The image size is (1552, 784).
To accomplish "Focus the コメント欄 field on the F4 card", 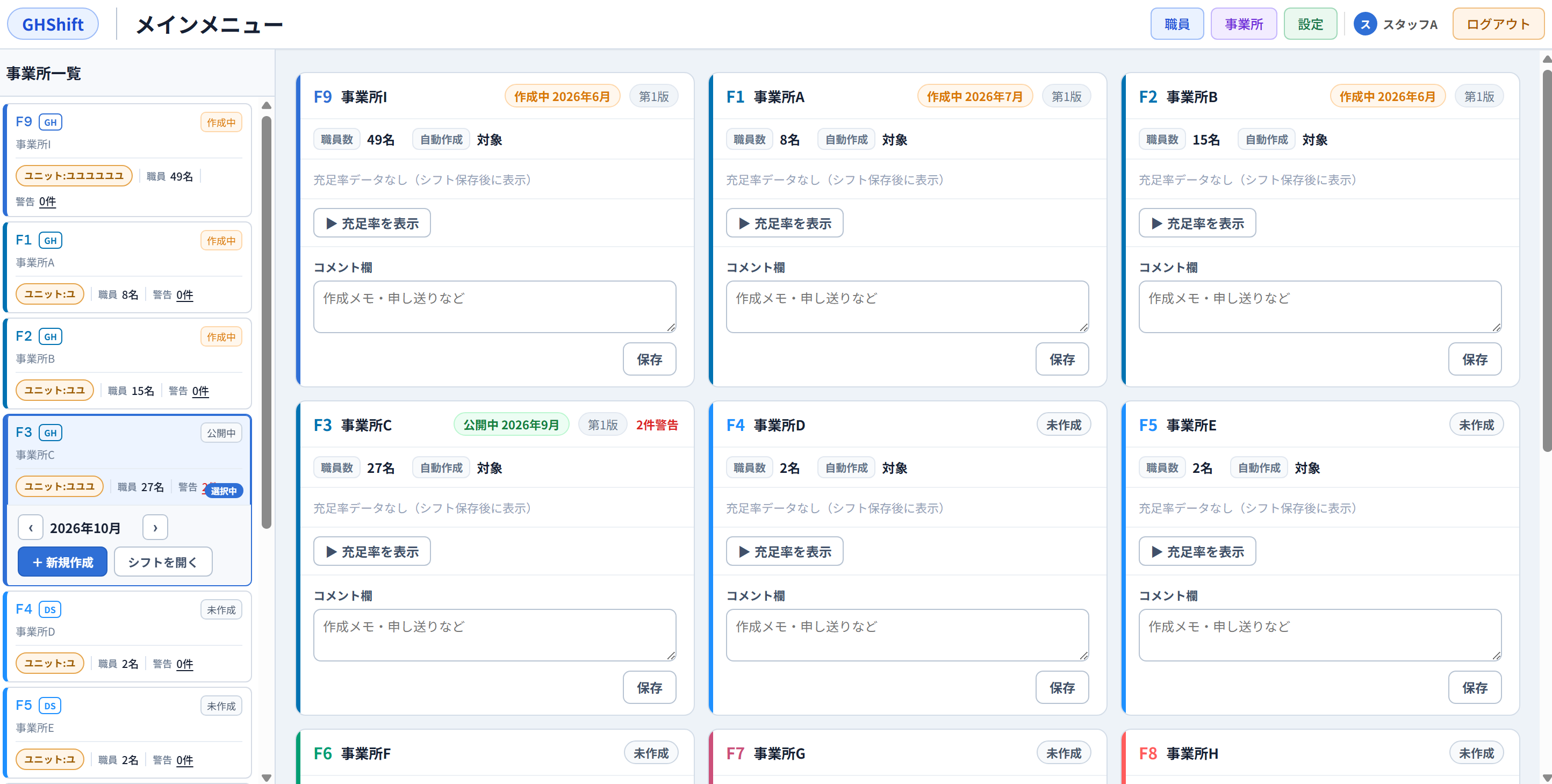I will [907, 635].
